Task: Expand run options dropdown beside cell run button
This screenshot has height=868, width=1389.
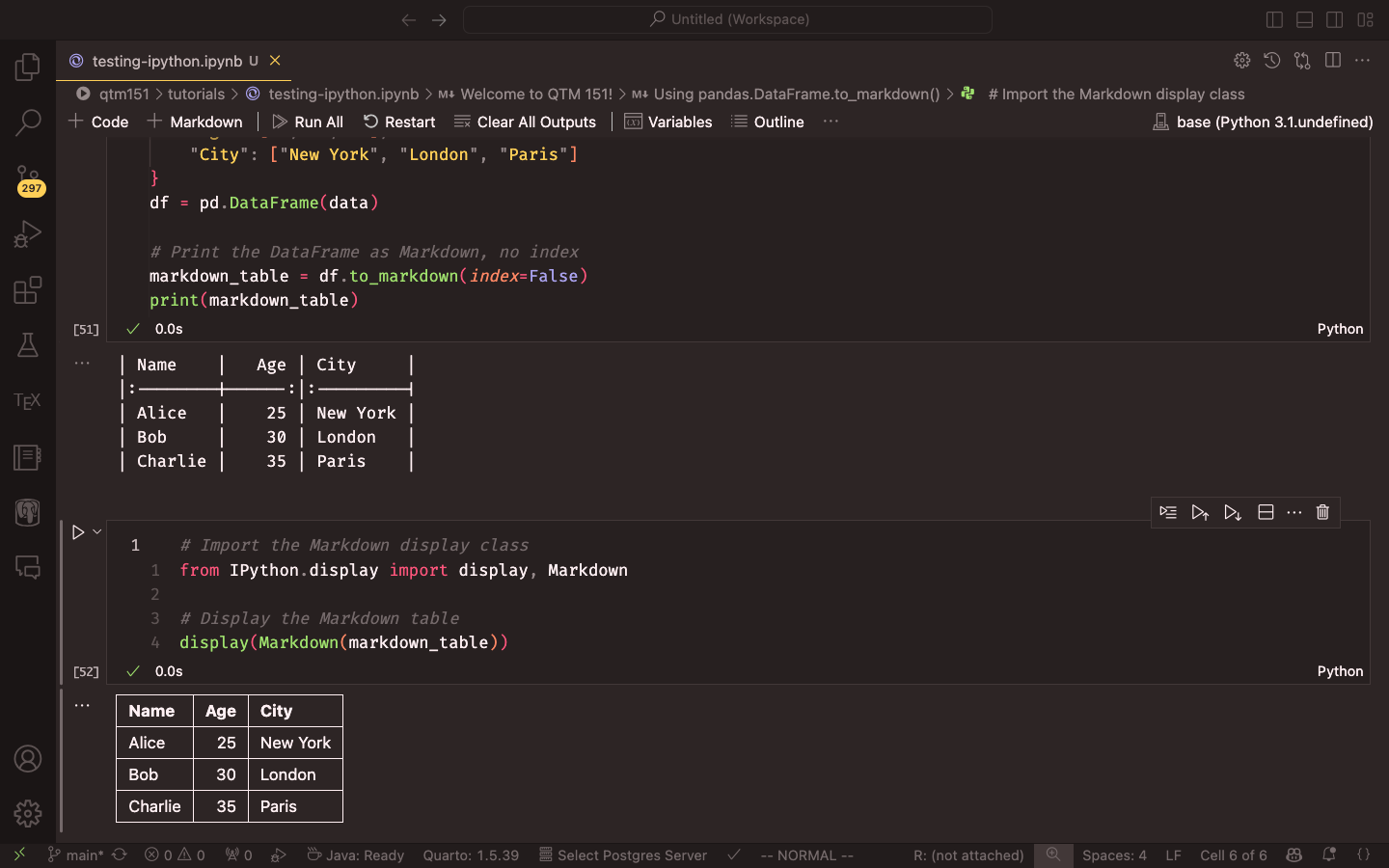Action: click(x=97, y=531)
